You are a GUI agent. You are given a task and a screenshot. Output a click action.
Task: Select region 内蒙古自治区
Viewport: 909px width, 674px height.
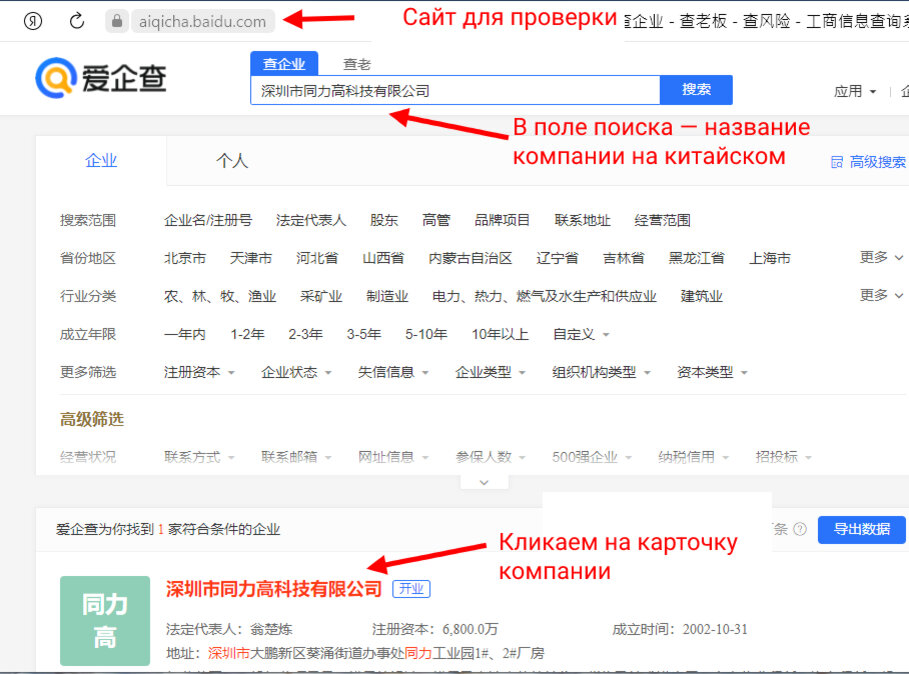[470, 258]
